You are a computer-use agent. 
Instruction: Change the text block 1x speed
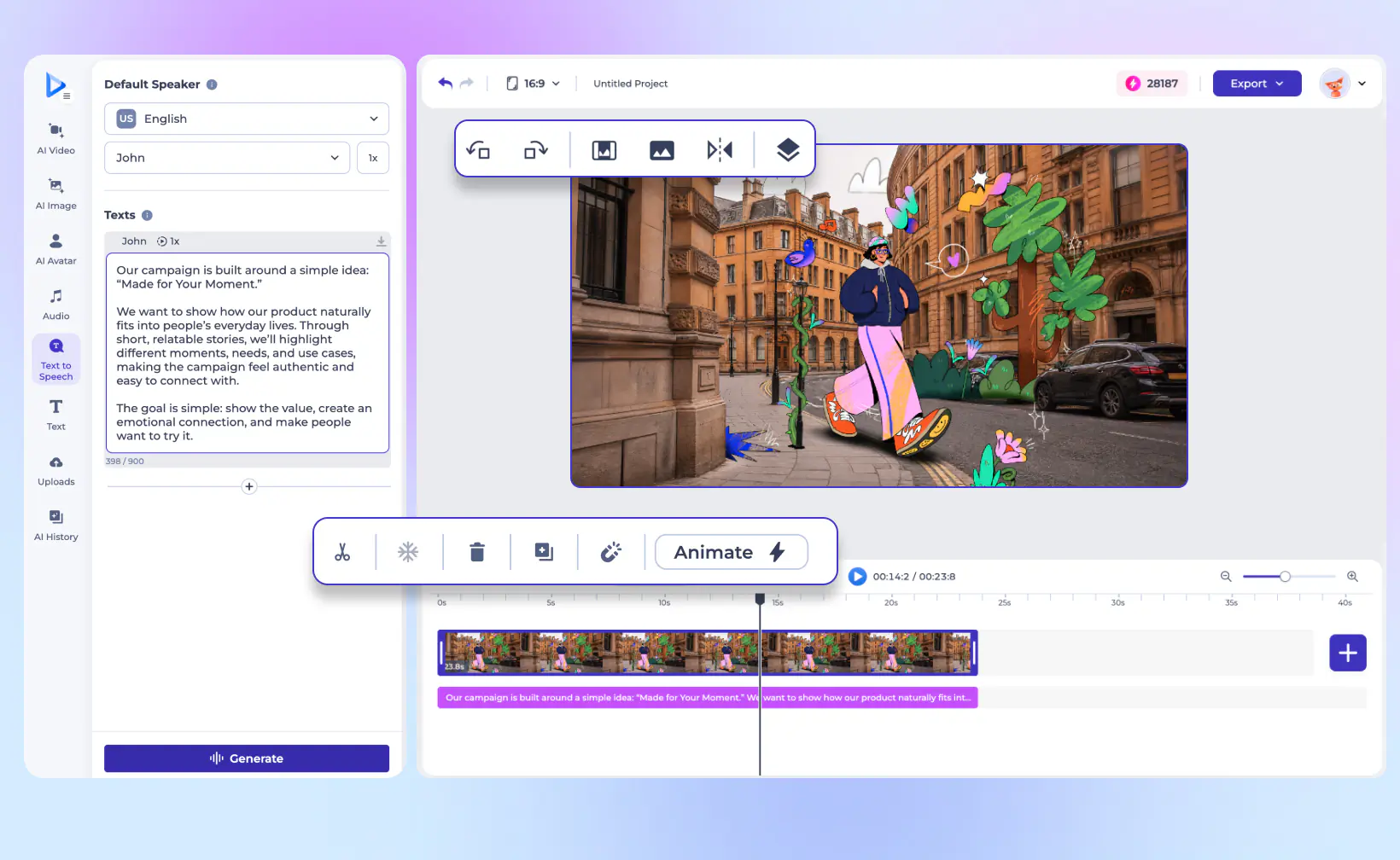pyautogui.click(x=168, y=241)
